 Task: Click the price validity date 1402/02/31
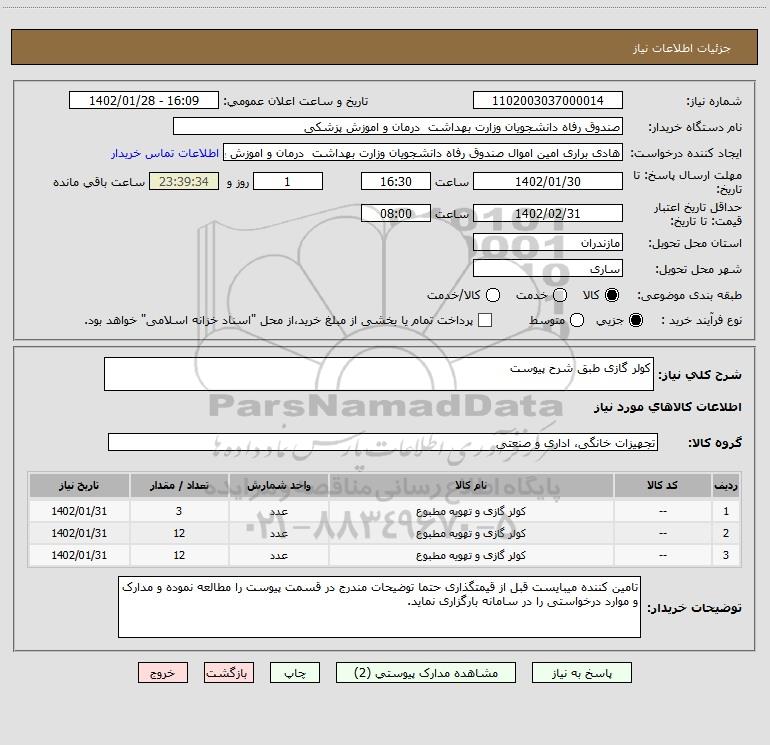(548, 214)
